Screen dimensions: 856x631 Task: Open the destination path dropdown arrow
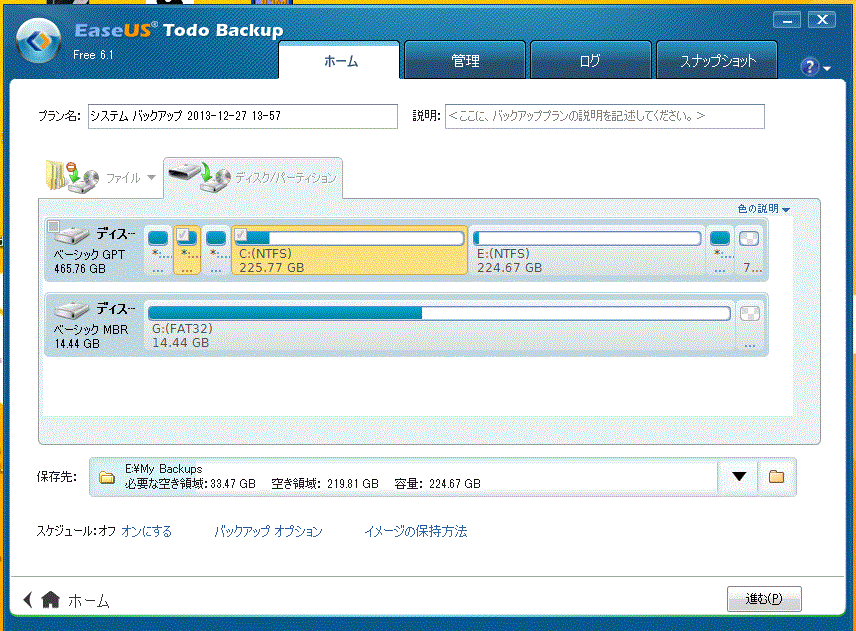[x=739, y=477]
